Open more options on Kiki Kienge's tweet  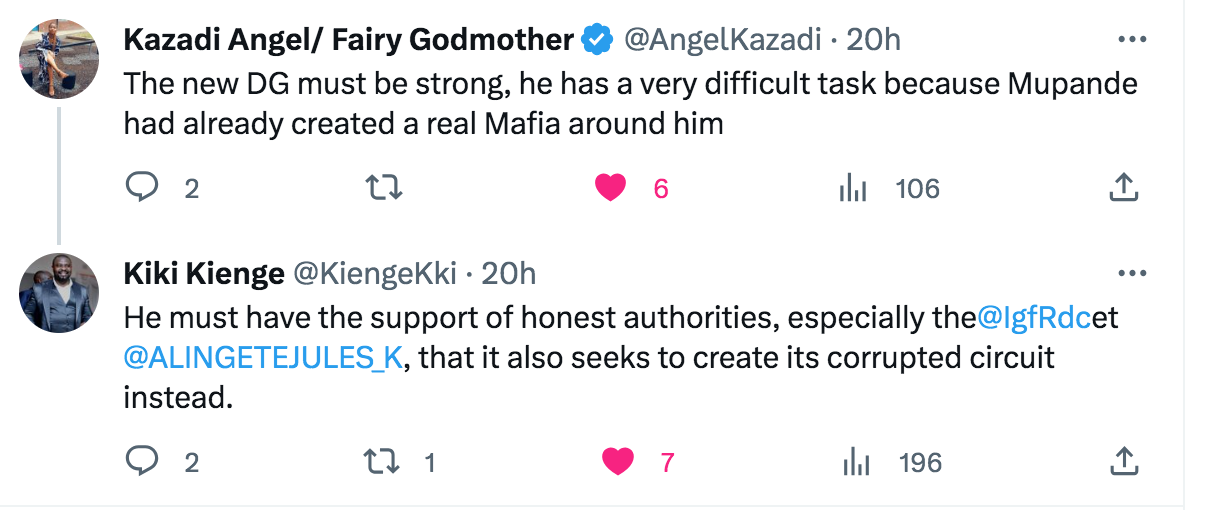point(1130,273)
